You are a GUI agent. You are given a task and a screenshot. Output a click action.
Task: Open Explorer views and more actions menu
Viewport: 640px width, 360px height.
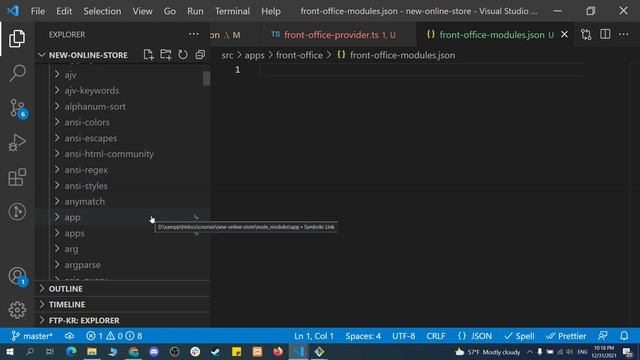tap(193, 34)
